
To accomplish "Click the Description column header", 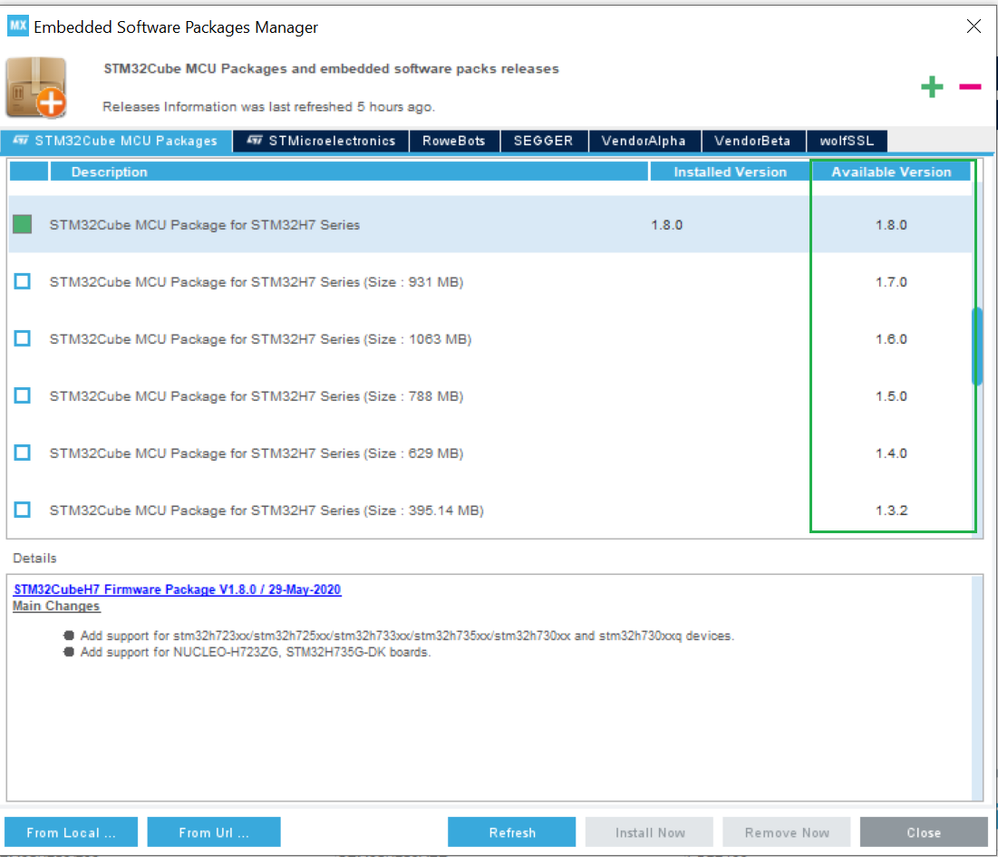I will (x=349, y=172).
